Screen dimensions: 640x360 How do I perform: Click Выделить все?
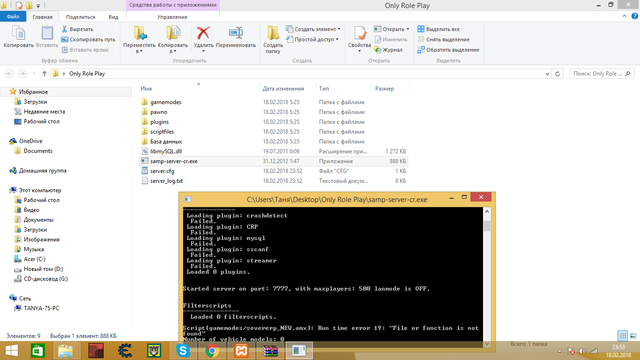click(438, 29)
